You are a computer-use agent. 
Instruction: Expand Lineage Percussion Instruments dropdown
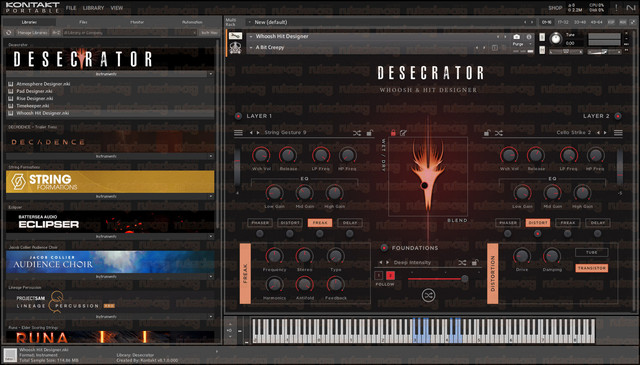tap(211, 316)
